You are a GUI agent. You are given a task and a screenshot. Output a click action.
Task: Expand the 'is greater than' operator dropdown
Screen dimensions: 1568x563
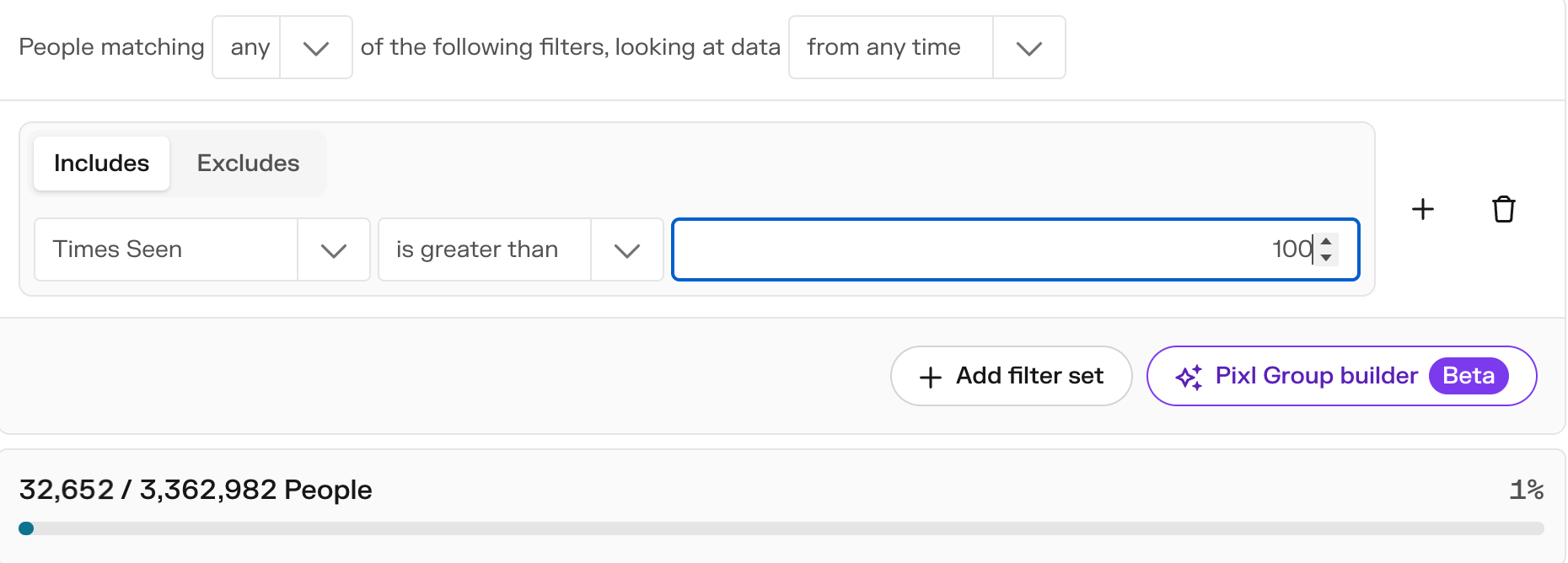[521, 249]
